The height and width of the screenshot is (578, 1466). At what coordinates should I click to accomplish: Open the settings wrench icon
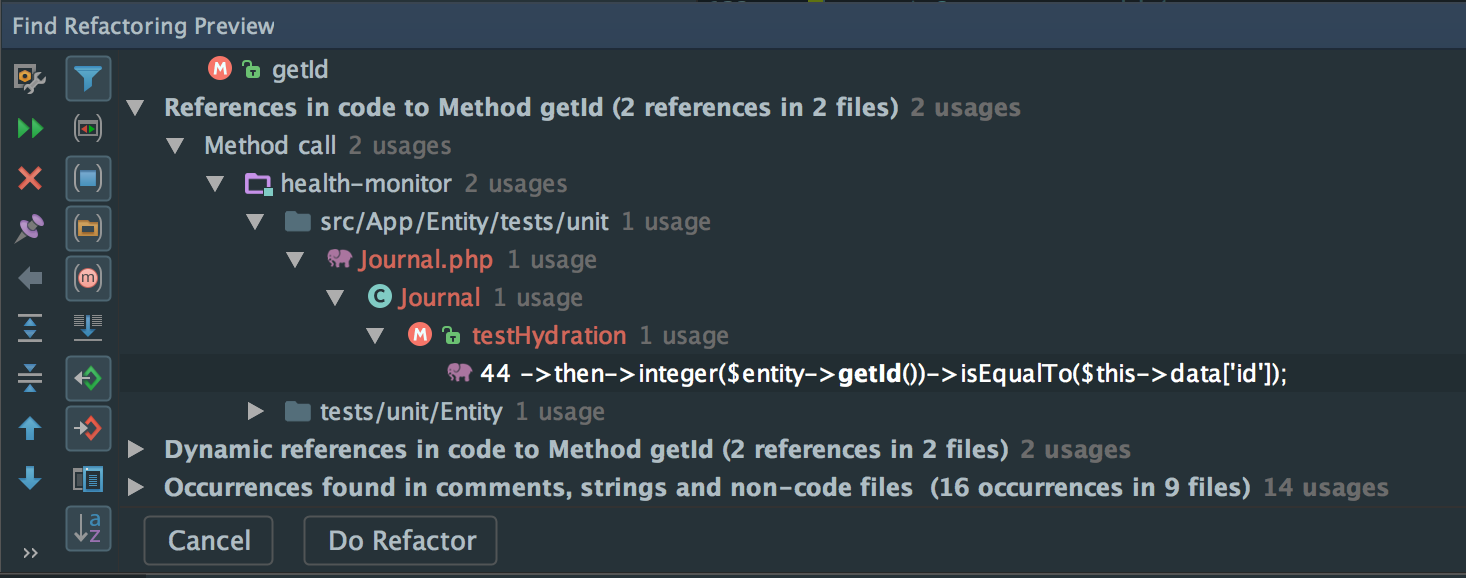(30, 78)
